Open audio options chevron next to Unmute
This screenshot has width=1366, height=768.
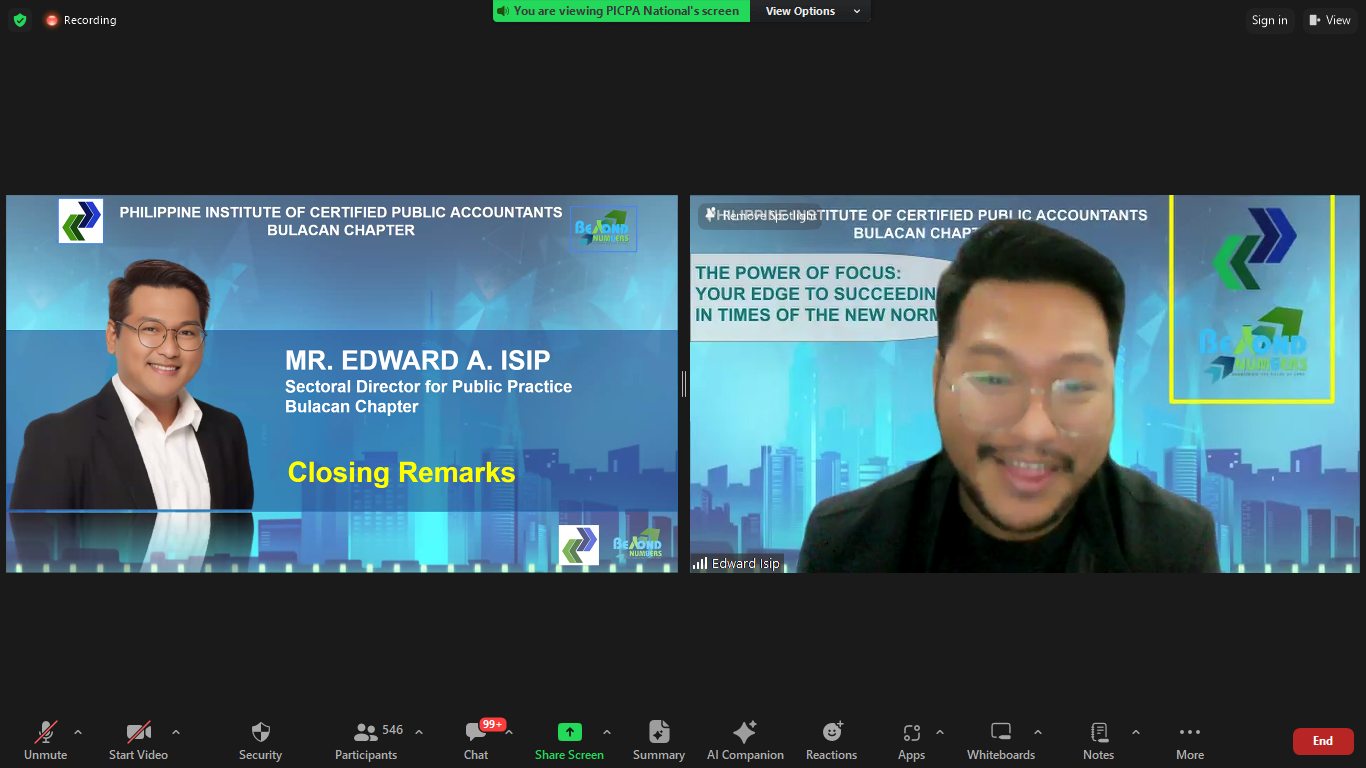[78, 732]
